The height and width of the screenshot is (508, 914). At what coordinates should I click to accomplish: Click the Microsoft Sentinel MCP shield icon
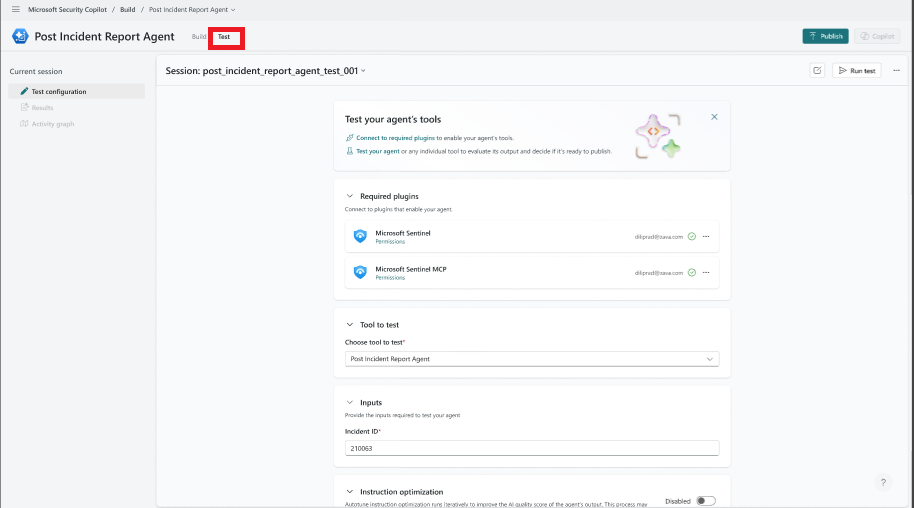360,272
